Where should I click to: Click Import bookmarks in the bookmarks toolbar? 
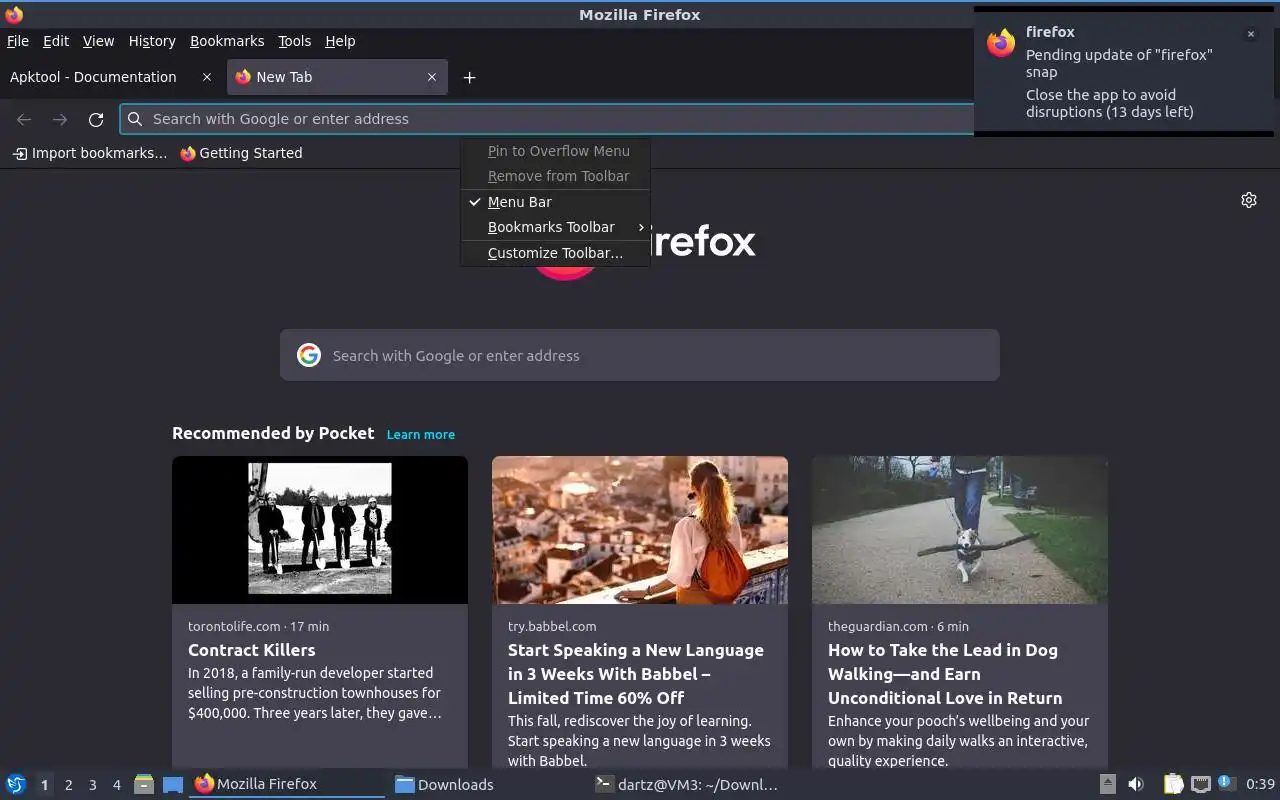click(x=90, y=153)
